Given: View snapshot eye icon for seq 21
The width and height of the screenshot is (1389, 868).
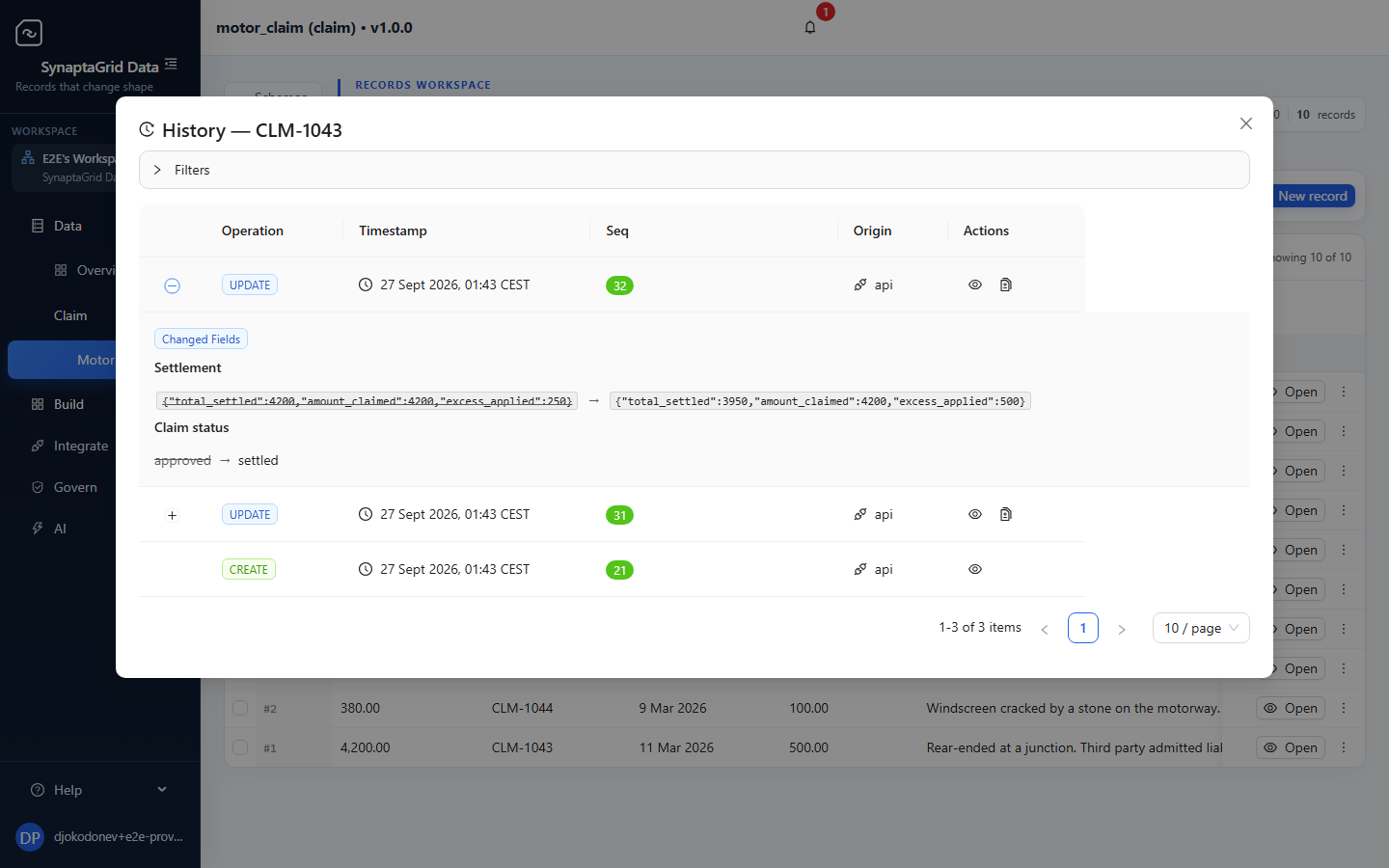Looking at the screenshot, I should [975, 569].
